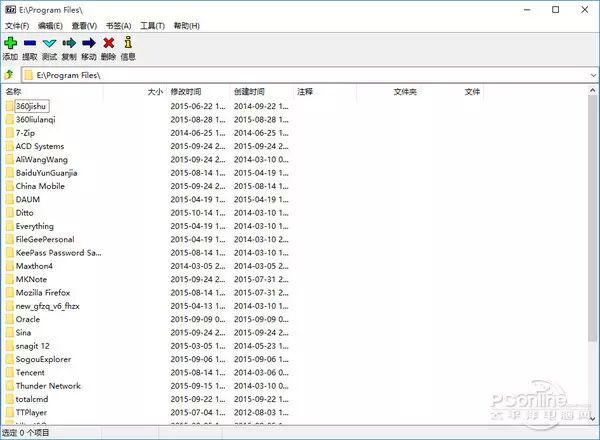Go up one folder level arrow icon
The image size is (600, 440).
[x=9, y=75]
